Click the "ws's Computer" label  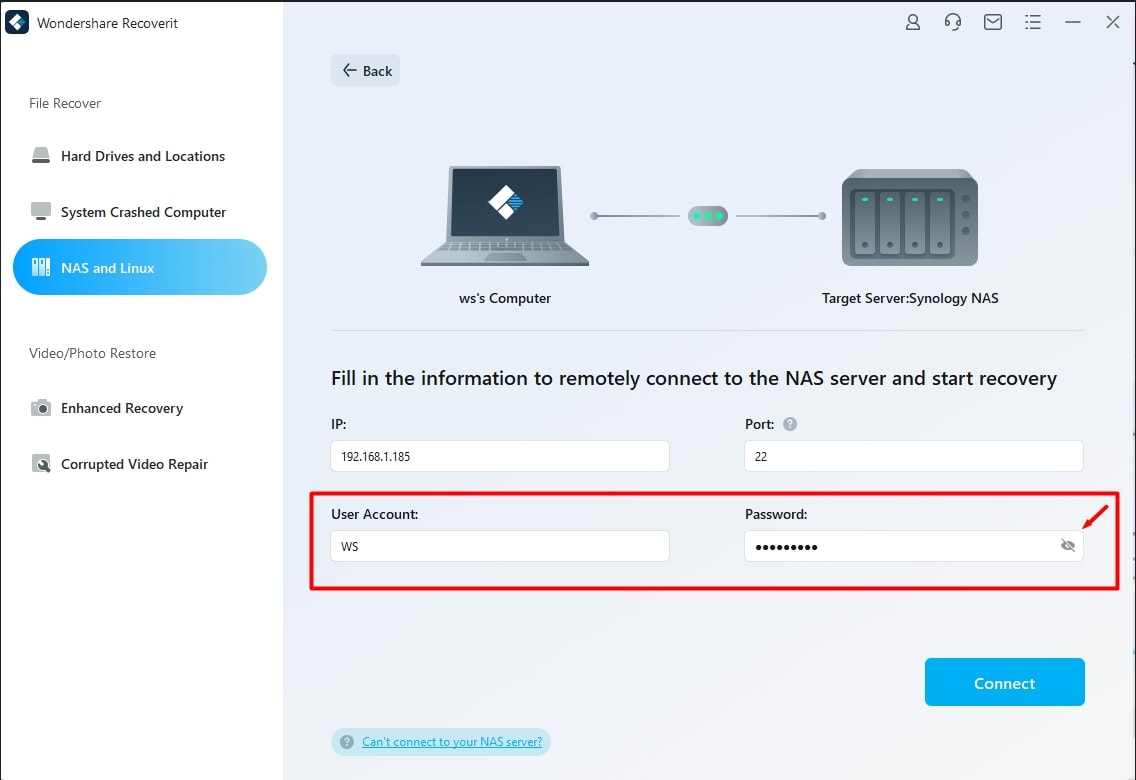point(505,298)
